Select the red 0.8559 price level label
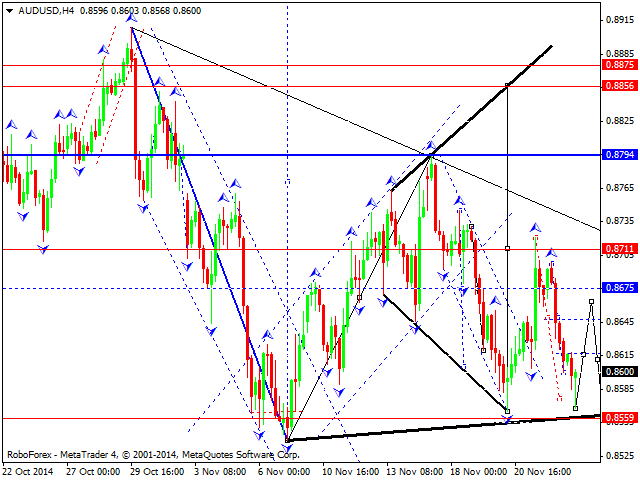The height and width of the screenshot is (480, 640). [620, 418]
